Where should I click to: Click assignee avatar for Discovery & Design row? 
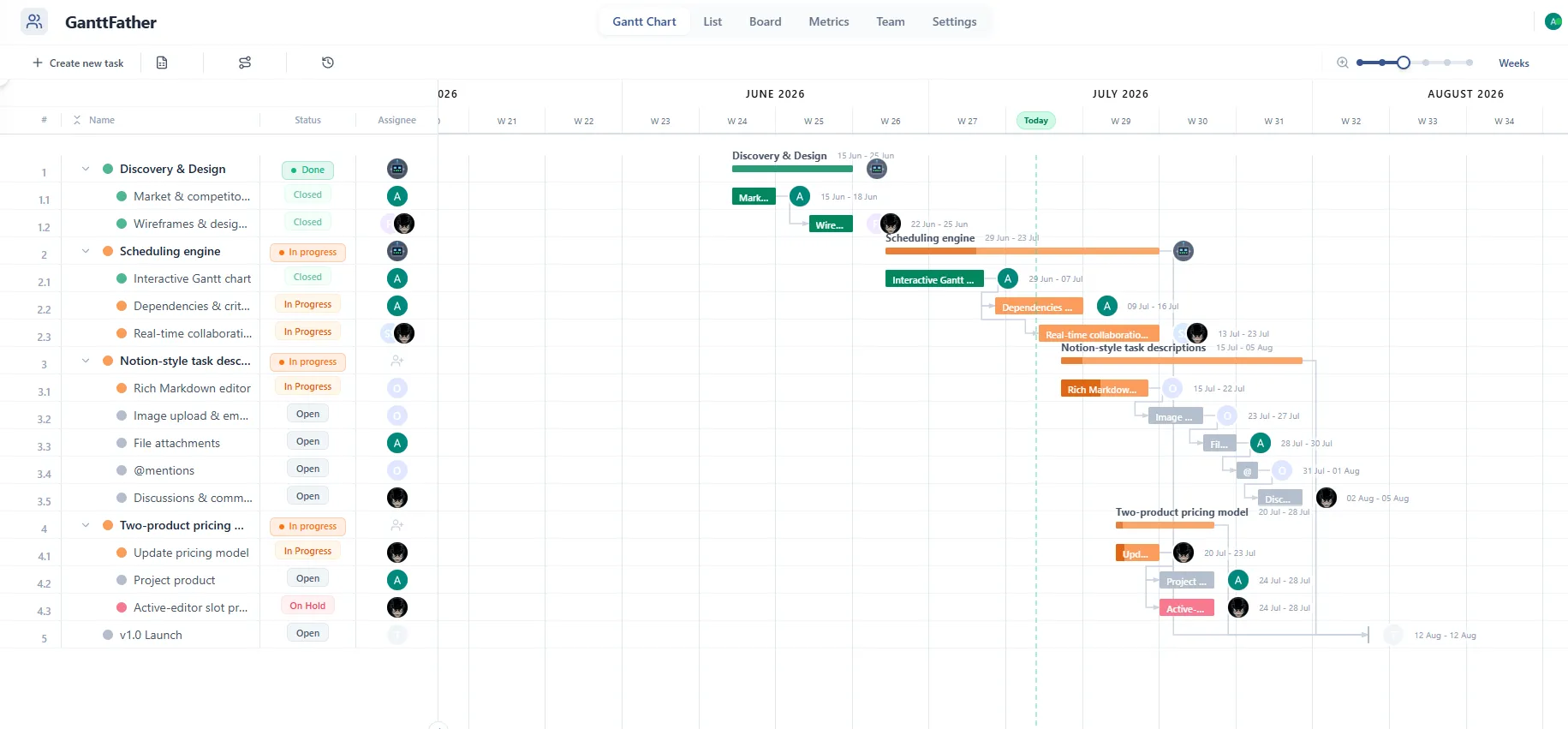point(396,169)
